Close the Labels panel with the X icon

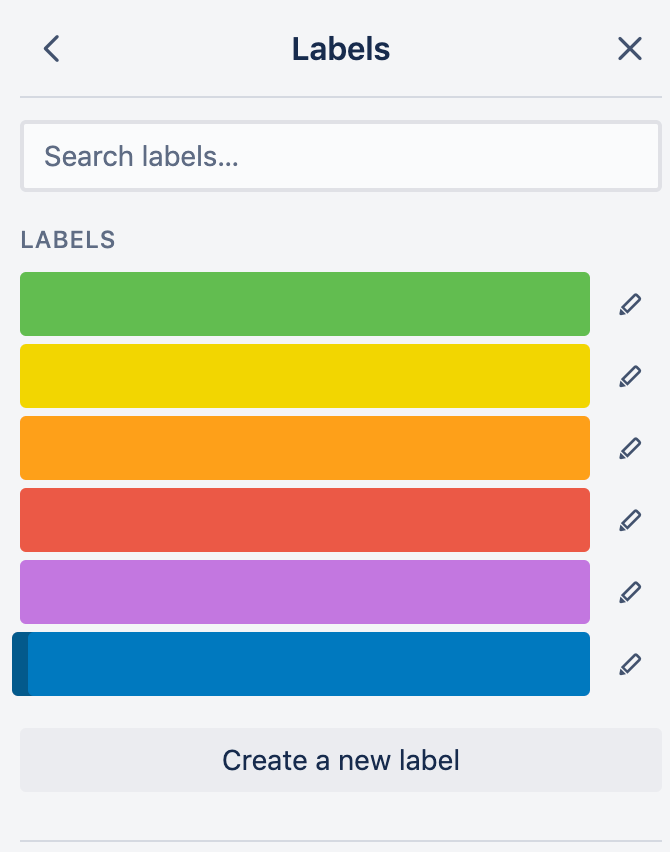click(629, 48)
